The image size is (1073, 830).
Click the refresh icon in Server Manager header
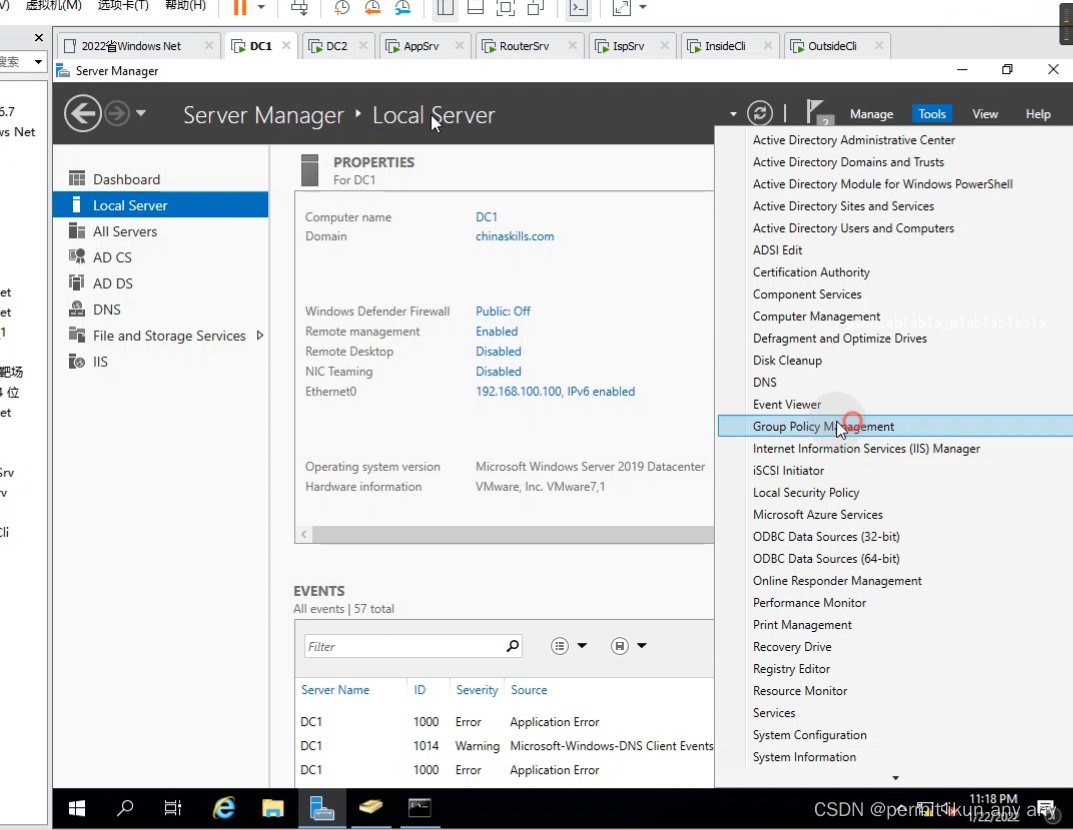pyautogui.click(x=760, y=113)
